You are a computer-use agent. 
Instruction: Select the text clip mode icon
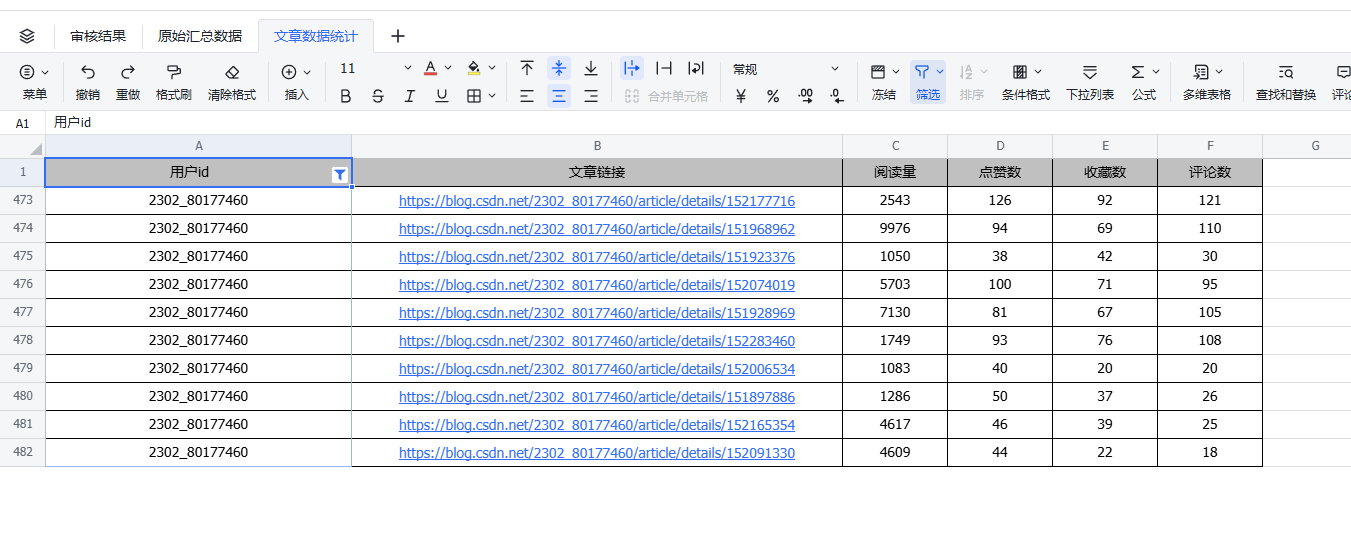coord(664,69)
